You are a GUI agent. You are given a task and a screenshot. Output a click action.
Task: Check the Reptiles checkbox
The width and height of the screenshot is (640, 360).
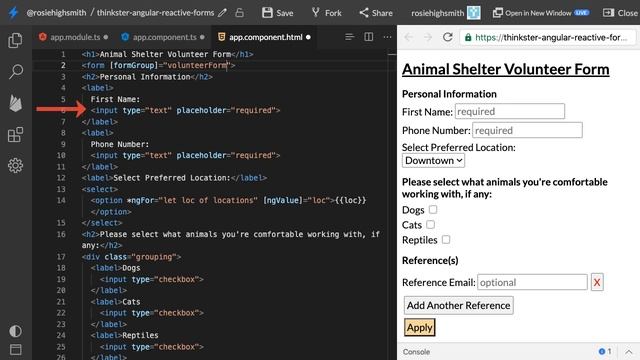click(x=446, y=240)
